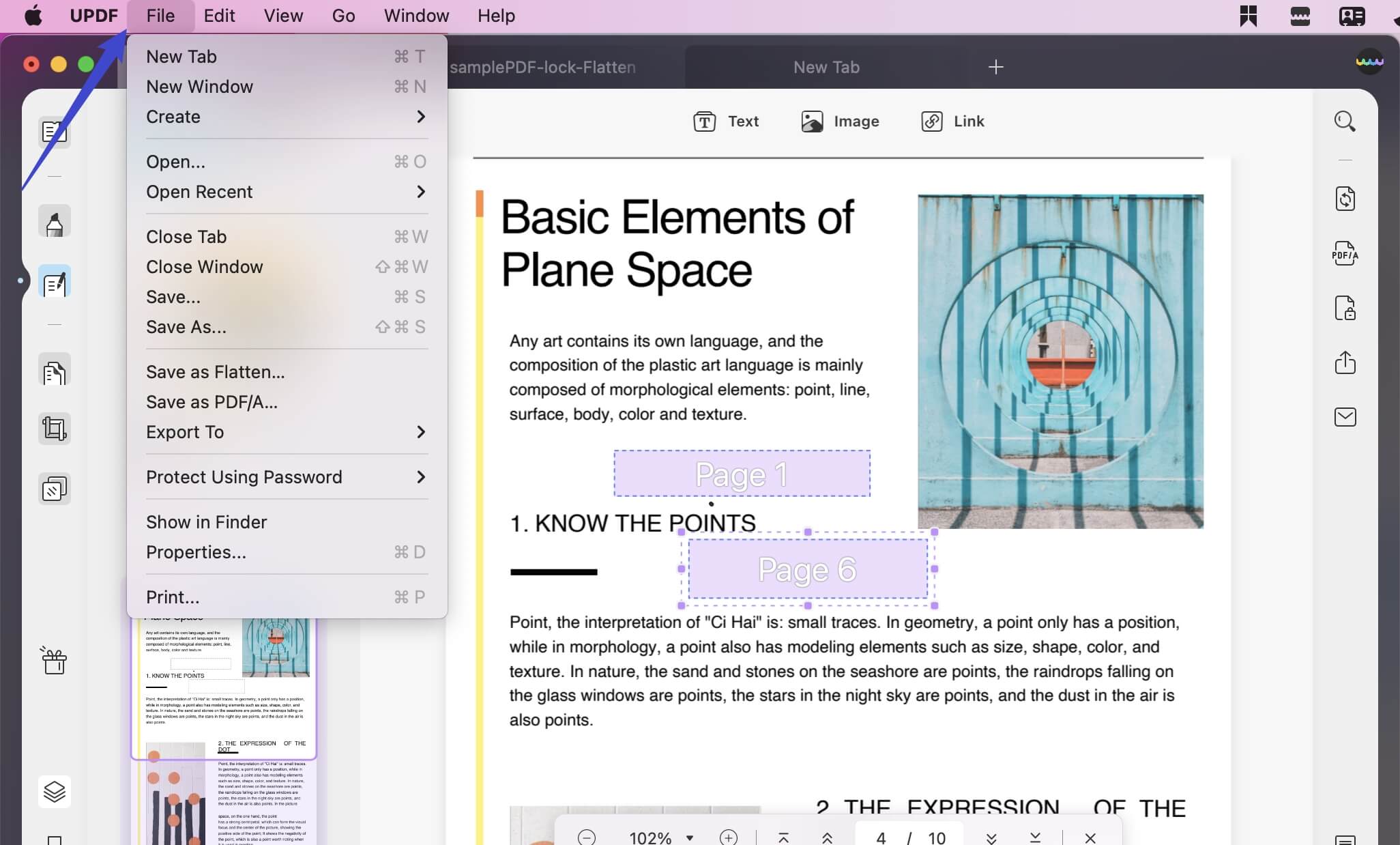The image size is (1400, 845).
Task: Click Save as Flatten menu item
Action: (x=216, y=371)
